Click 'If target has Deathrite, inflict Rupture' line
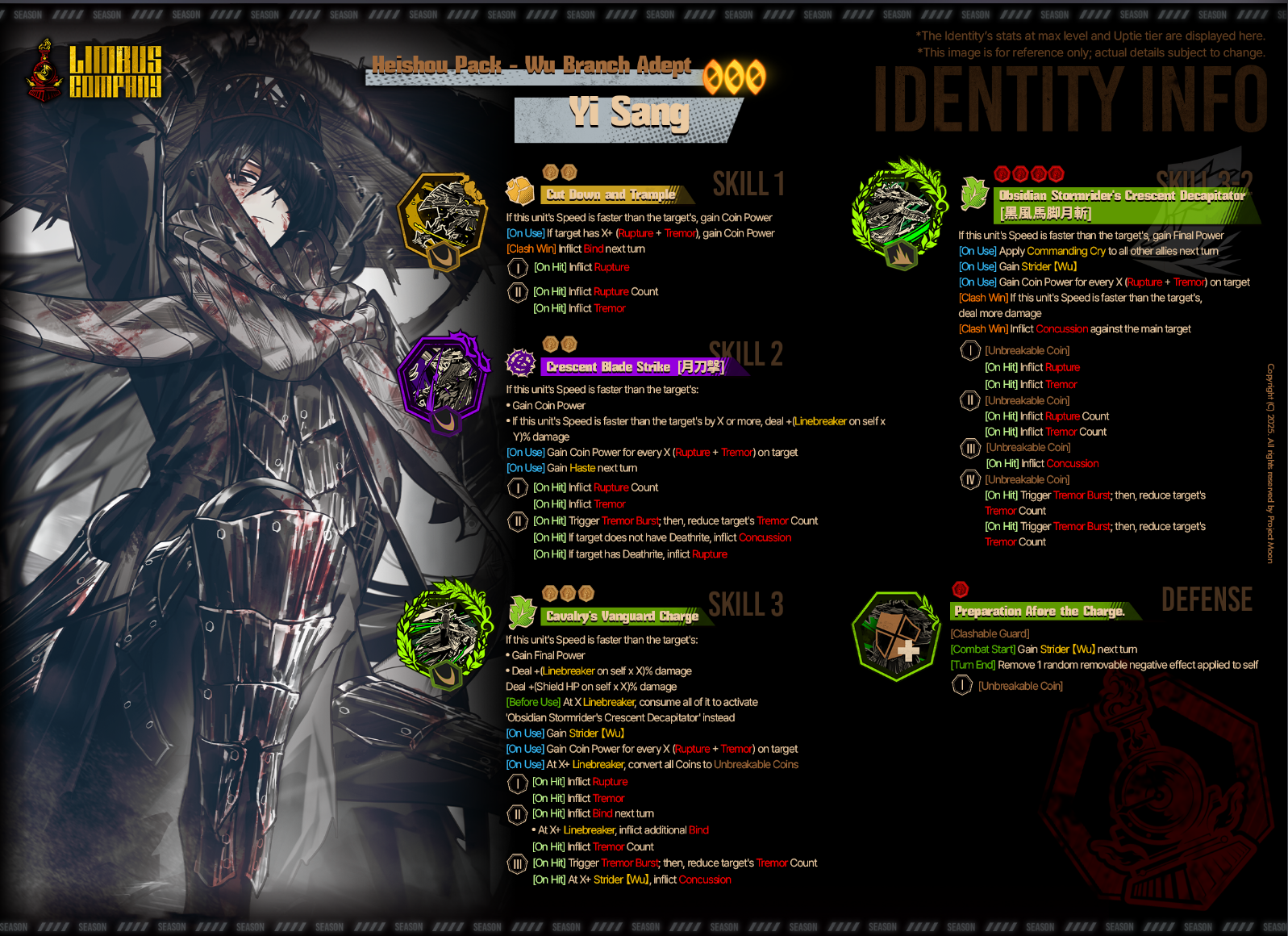Screen dimensions: 1288x936 [x=630, y=554]
